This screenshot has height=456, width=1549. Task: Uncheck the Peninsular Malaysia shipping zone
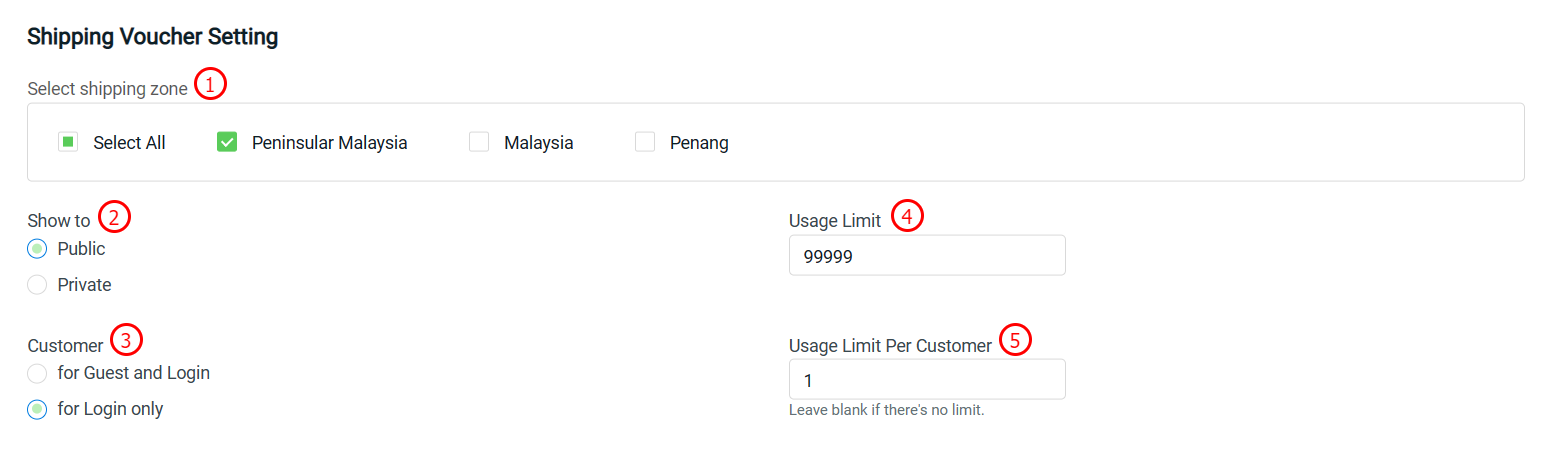[227, 142]
